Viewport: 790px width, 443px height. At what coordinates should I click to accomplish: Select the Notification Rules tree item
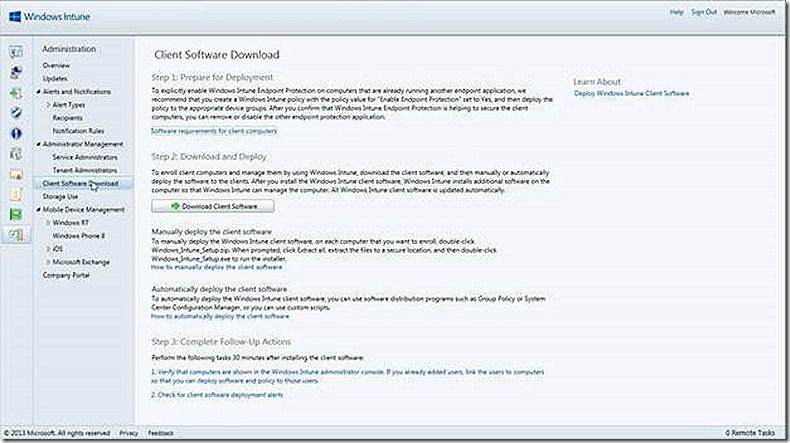coord(78,131)
